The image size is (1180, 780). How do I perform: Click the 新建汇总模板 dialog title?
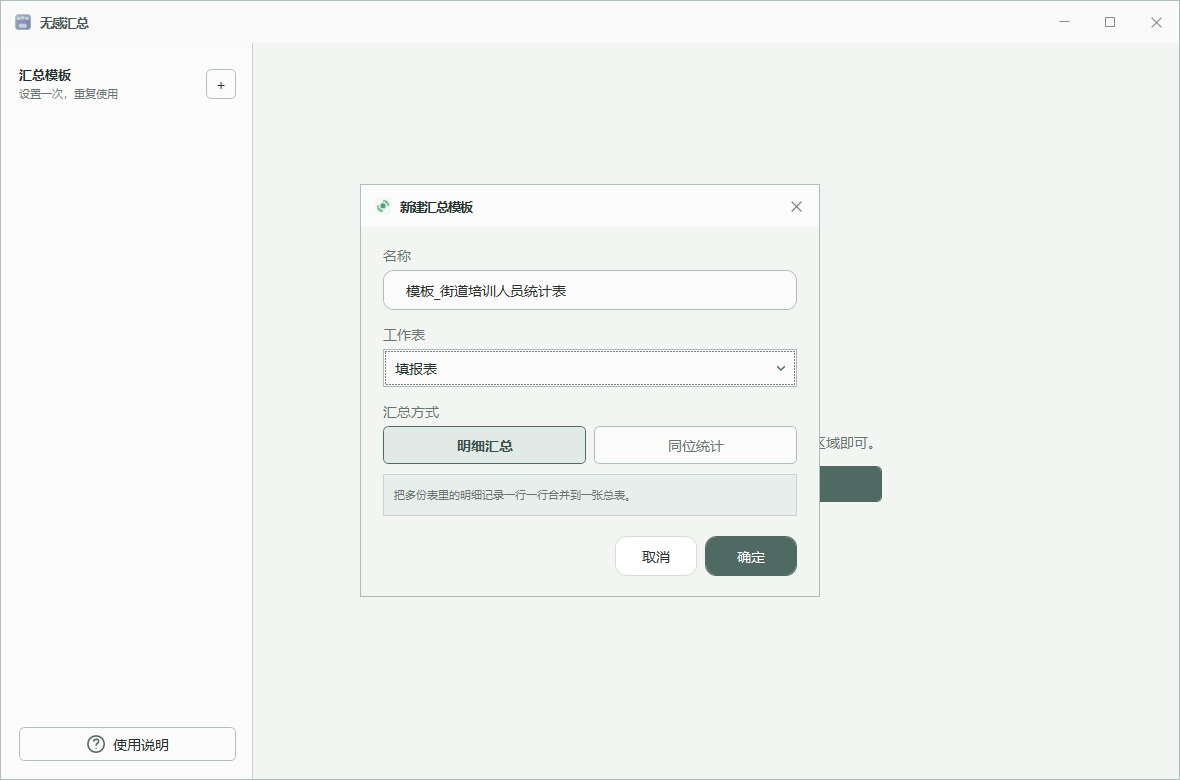click(436, 207)
